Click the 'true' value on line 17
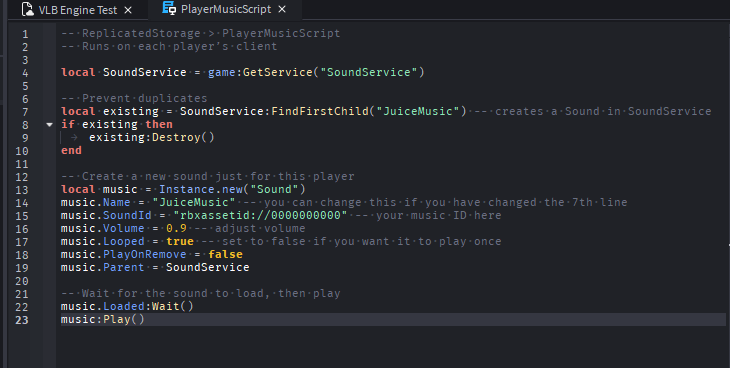This screenshot has height=368, width=730. (180, 241)
